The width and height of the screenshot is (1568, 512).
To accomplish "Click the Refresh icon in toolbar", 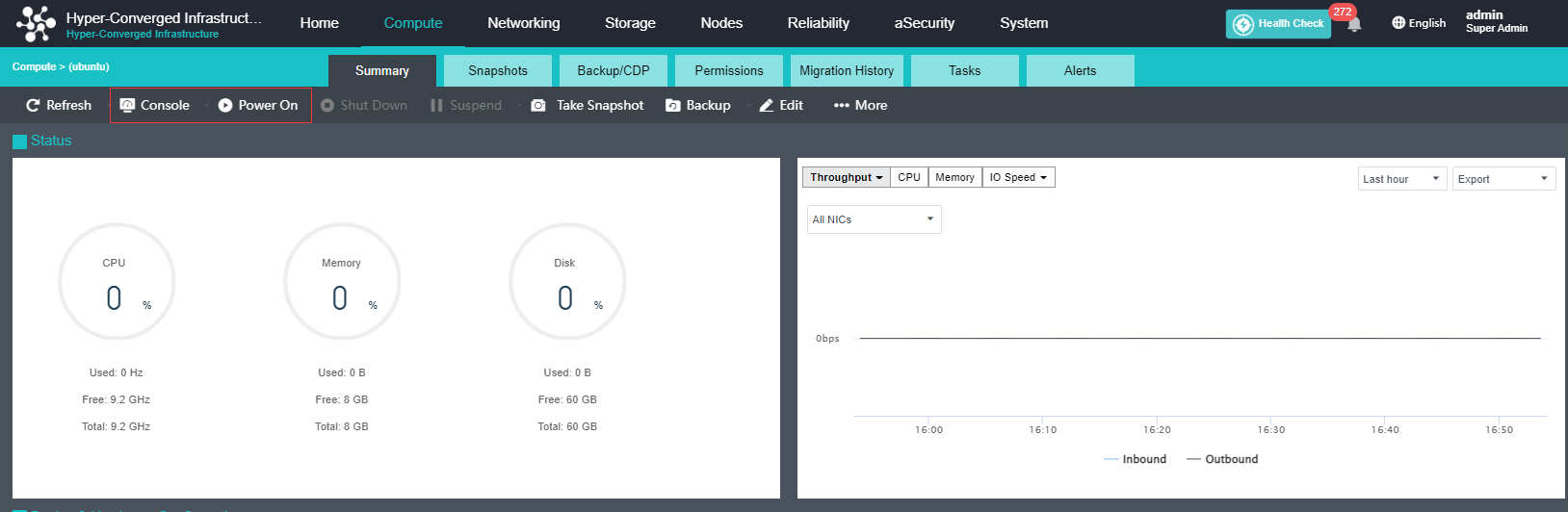I will (x=33, y=105).
